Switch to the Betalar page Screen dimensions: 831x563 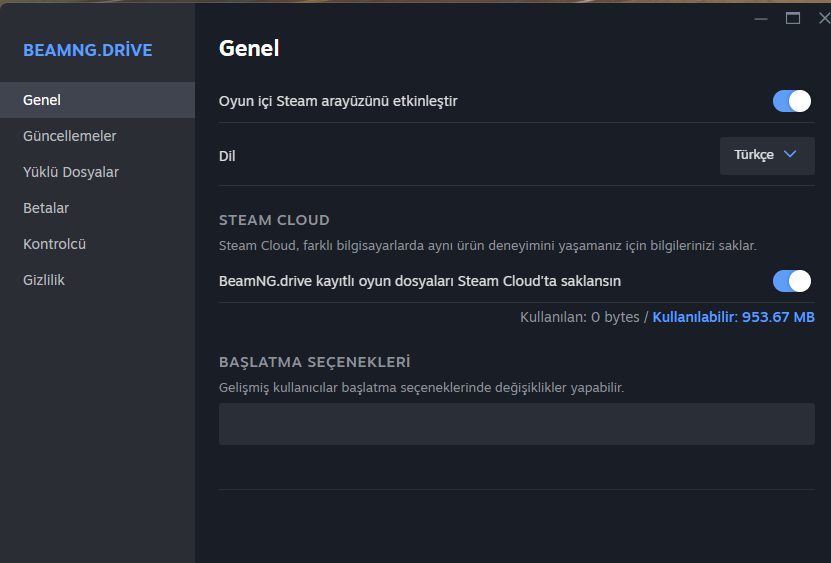click(46, 208)
